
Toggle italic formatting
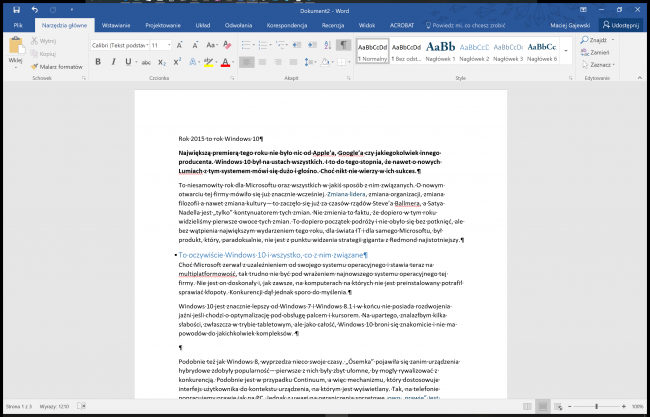click(113, 62)
